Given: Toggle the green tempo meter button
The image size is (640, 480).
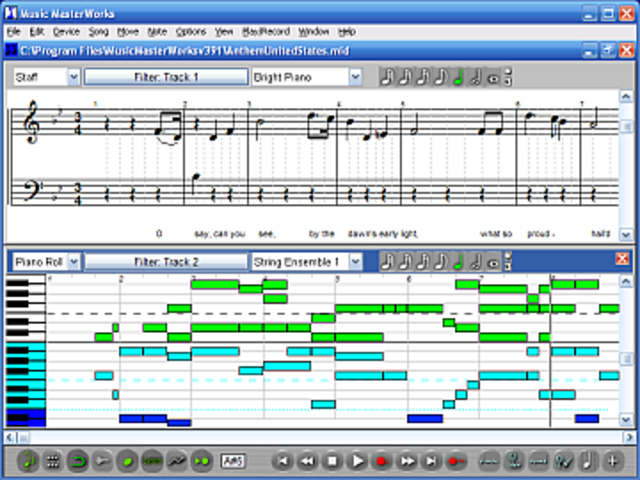Looking at the screenshot, I should (x=152, y=461).
